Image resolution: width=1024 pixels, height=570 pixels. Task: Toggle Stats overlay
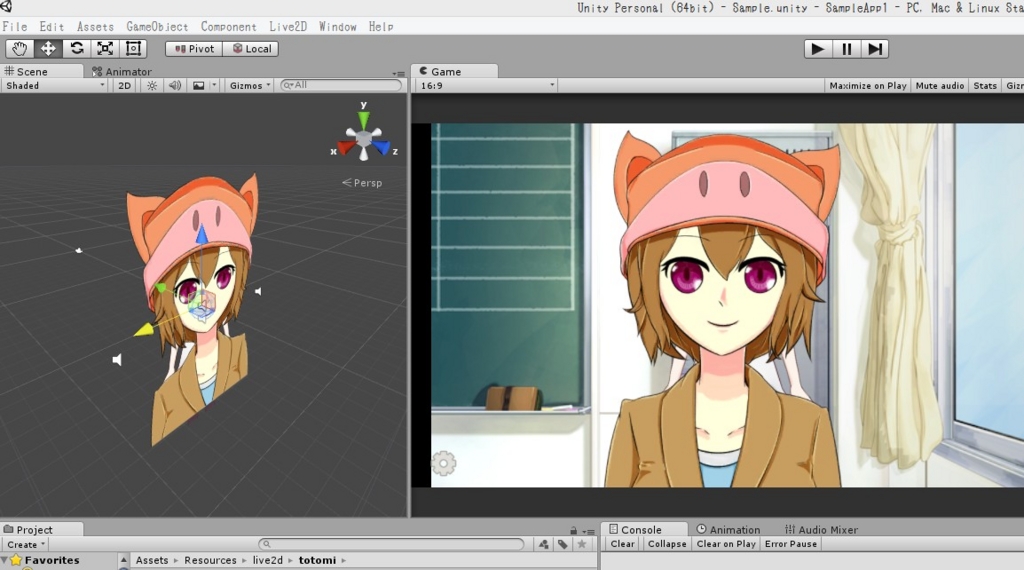[985, 86]
